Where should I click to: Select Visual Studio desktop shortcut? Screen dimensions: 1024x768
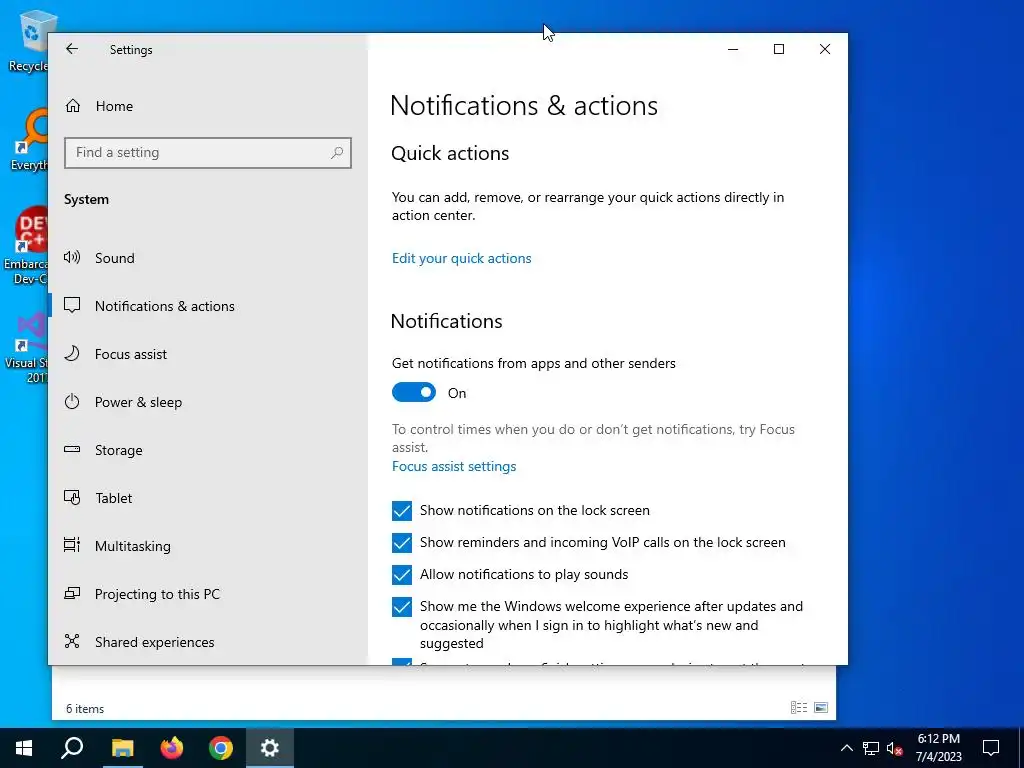27,347
